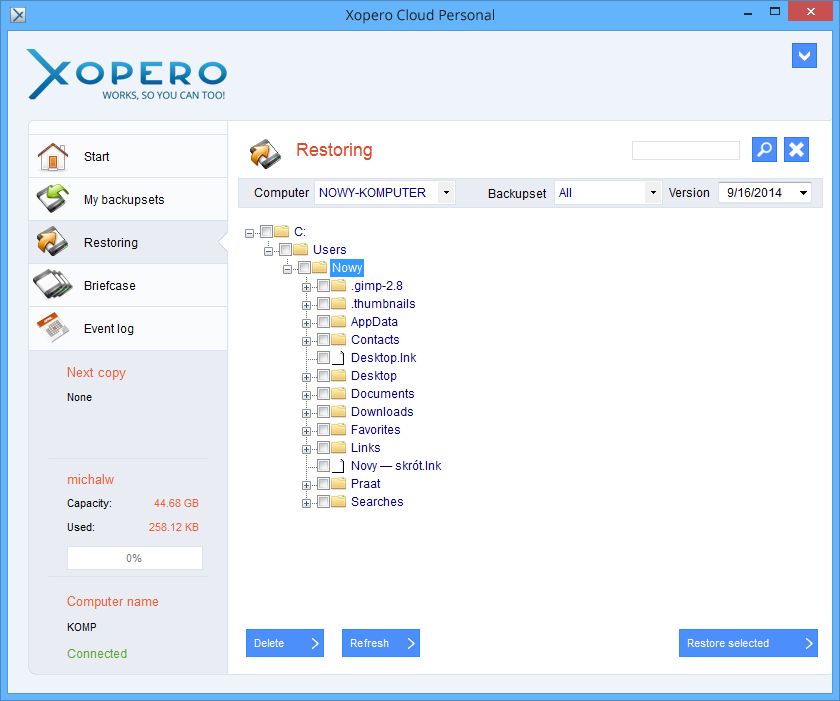
Task: Collapse the Users tree node
Action: pos(268,251)
